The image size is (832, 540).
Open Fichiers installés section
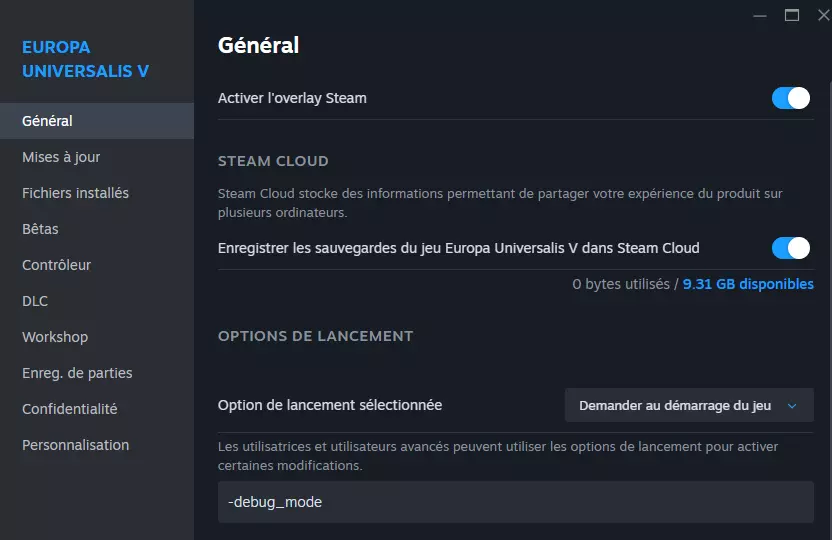(x=75, y=193)
